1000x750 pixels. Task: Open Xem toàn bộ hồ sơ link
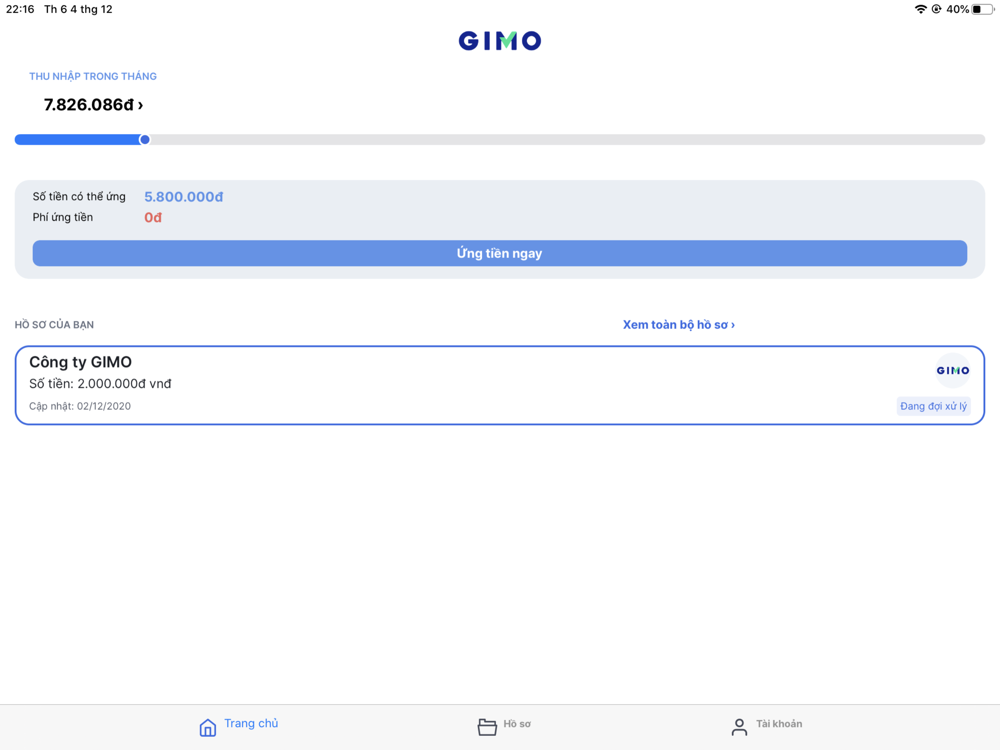[679, 325]
